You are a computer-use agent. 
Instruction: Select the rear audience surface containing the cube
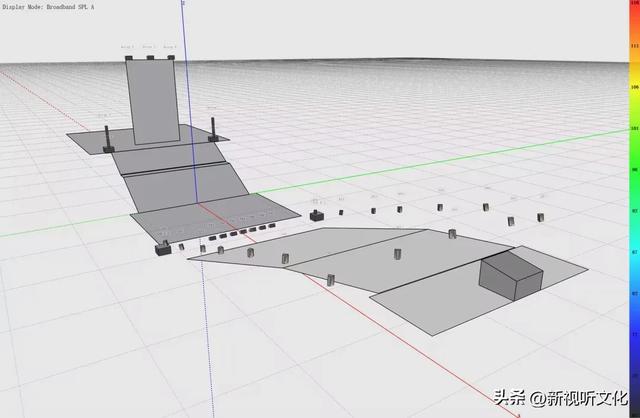coord(479,291)
